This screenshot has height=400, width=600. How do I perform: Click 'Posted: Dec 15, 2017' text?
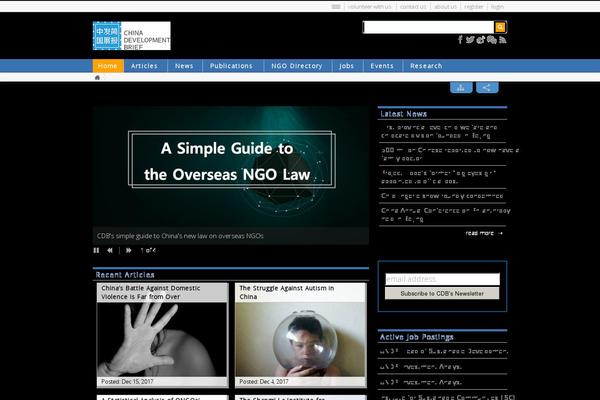(127, 382)
